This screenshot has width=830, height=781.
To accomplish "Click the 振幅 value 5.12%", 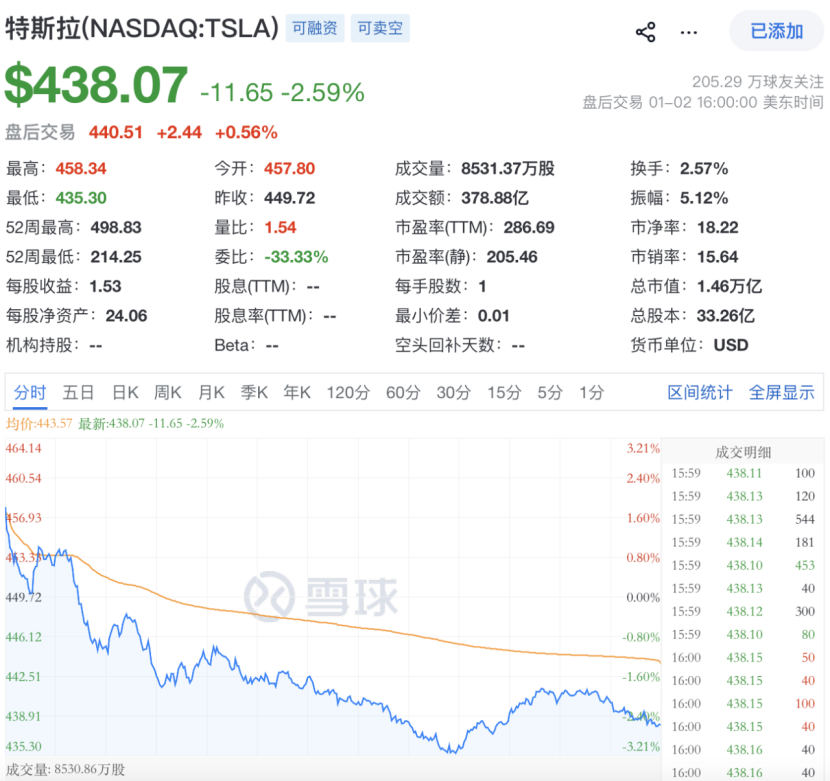I will point(704,198).
